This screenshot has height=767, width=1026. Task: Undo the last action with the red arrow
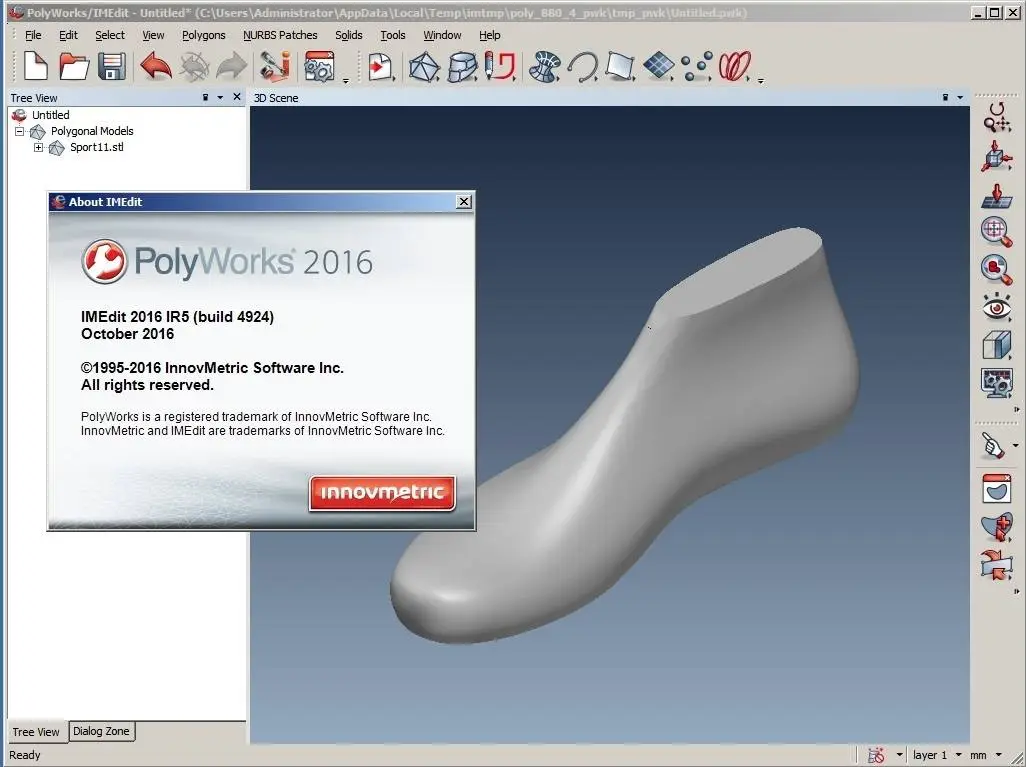(x=156, y=66)
